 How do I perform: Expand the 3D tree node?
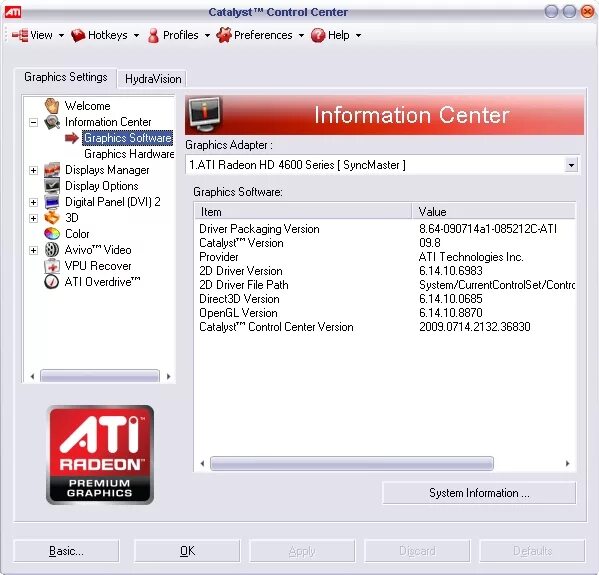(x=34, y=218)
